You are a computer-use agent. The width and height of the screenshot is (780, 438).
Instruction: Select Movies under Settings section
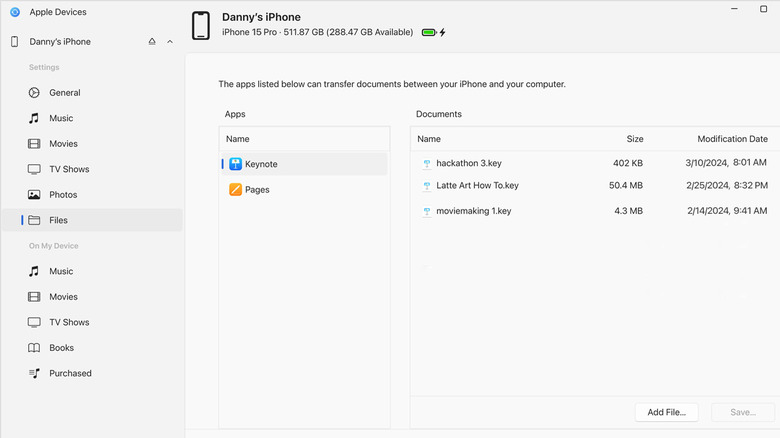click(63, 144)
